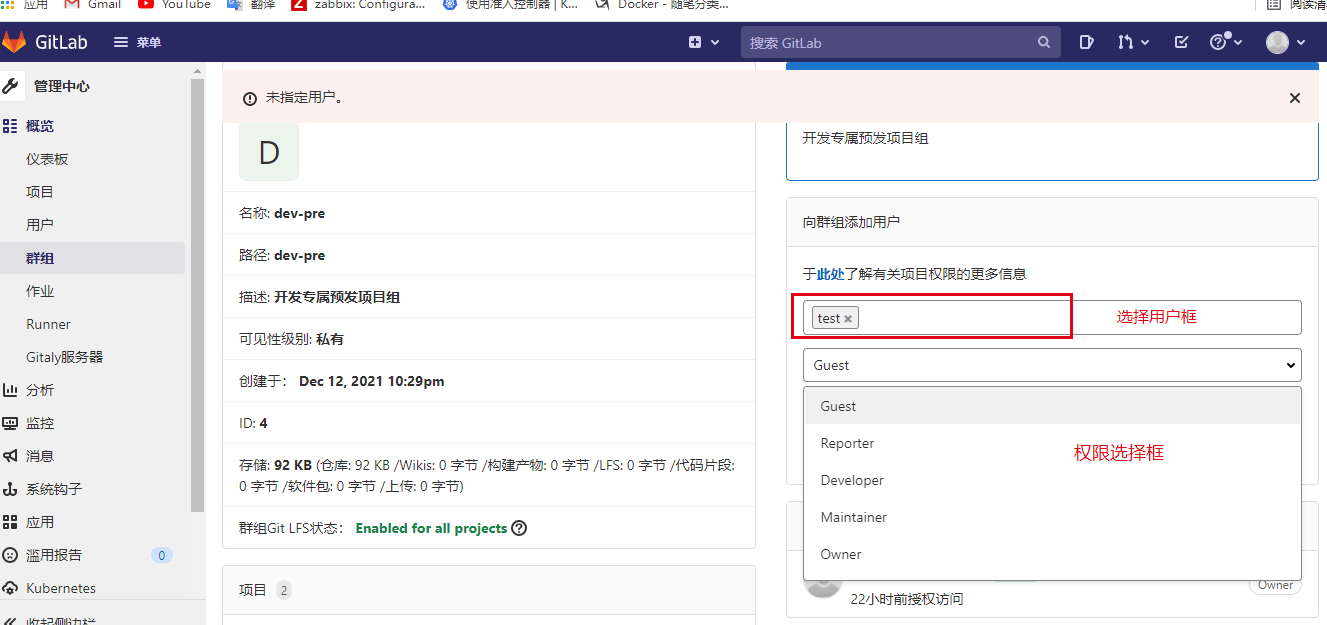Remove the test user tag
Image resolution: width=1327 pixels, height=625 pixels.
848,319
